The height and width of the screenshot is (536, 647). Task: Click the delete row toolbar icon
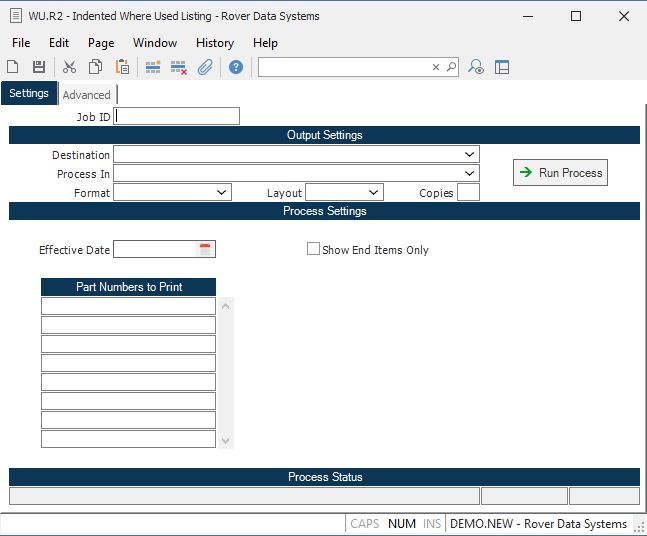pyautogui.click(x=179, y=67)
